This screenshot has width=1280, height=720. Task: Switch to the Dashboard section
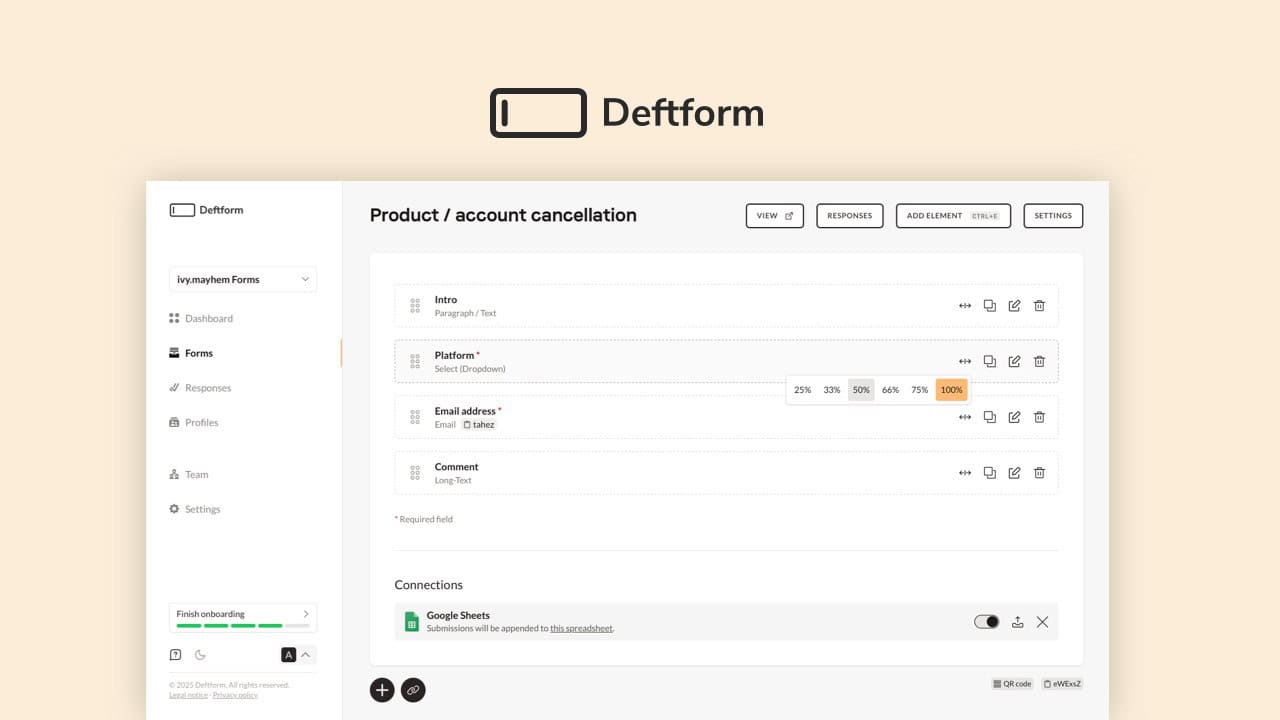208,318
